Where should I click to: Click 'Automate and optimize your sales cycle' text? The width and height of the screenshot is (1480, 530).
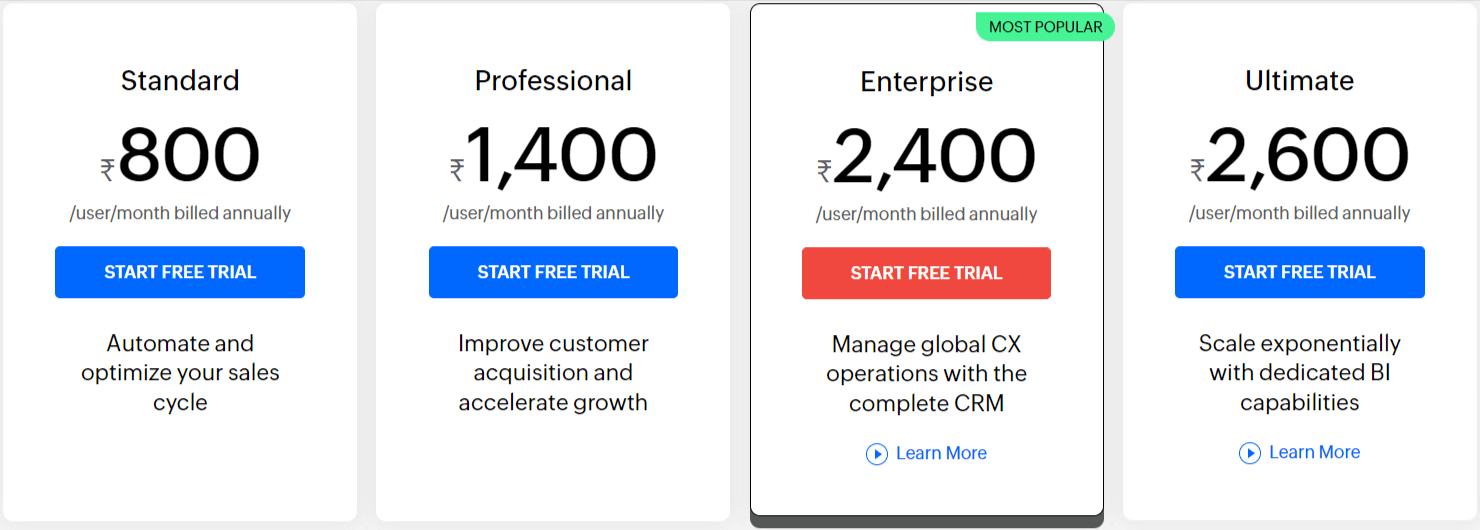(x=180, y=373)
